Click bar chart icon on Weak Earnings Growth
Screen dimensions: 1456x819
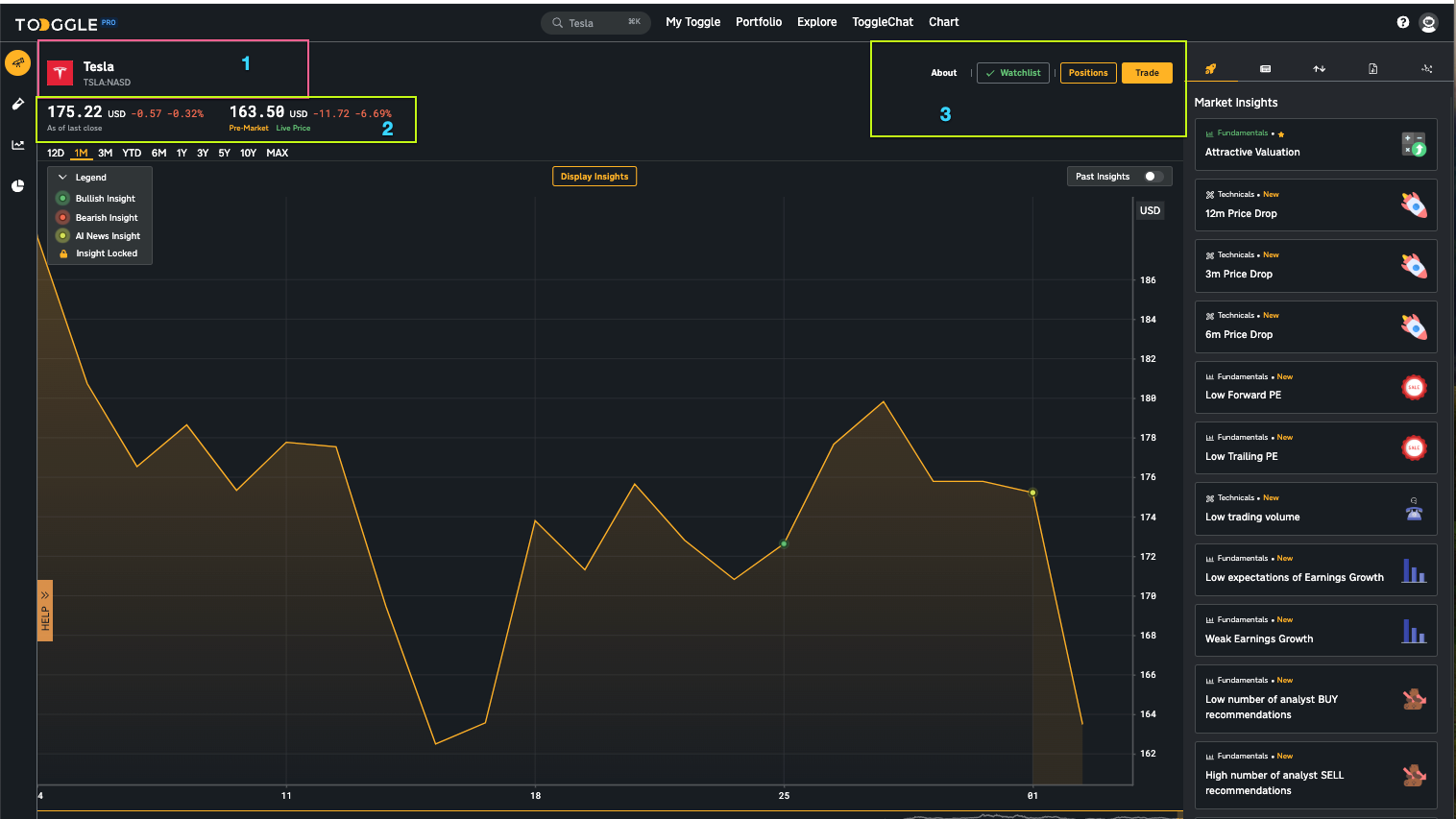1414,631
